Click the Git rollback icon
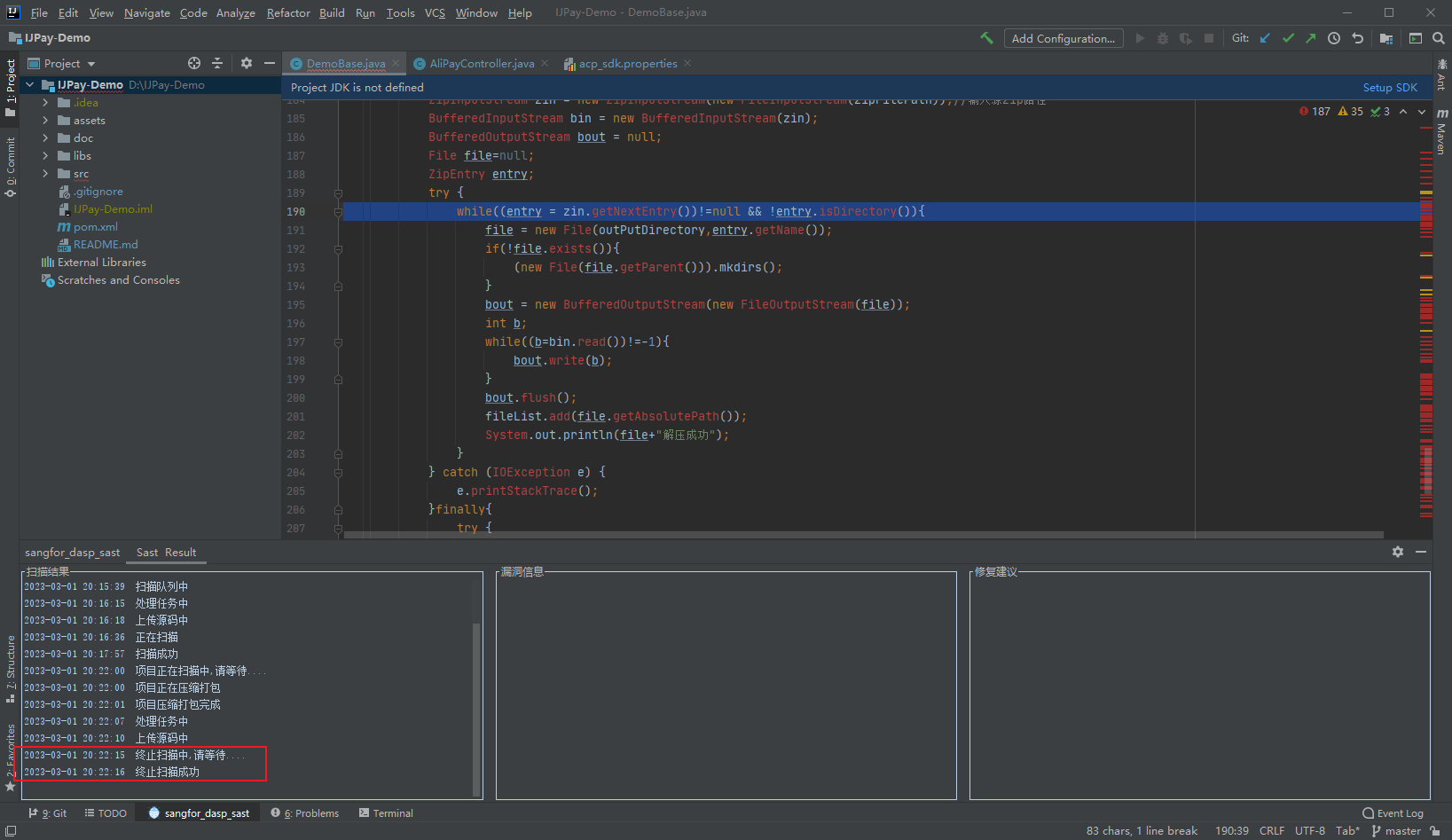Viewport: 1452px width, 840px height. 1357,38
